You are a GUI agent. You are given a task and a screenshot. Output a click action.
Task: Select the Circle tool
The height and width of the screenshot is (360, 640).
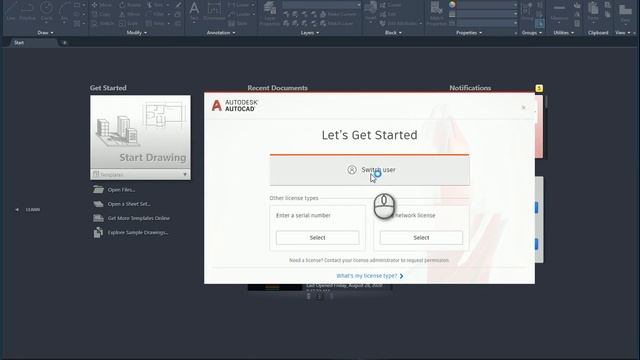[x=47, y=11]
